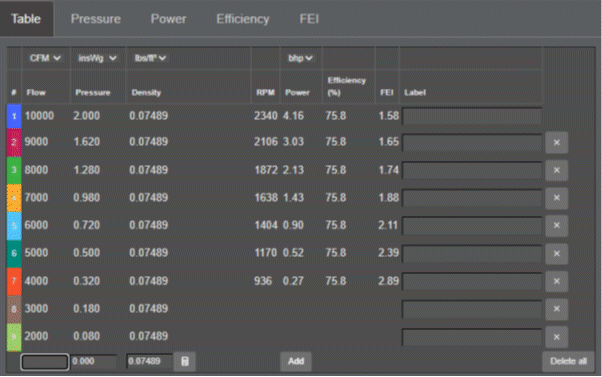The image size is (602, 377).
Task: Open the Pressure tab
Action: tap(96, 19)
